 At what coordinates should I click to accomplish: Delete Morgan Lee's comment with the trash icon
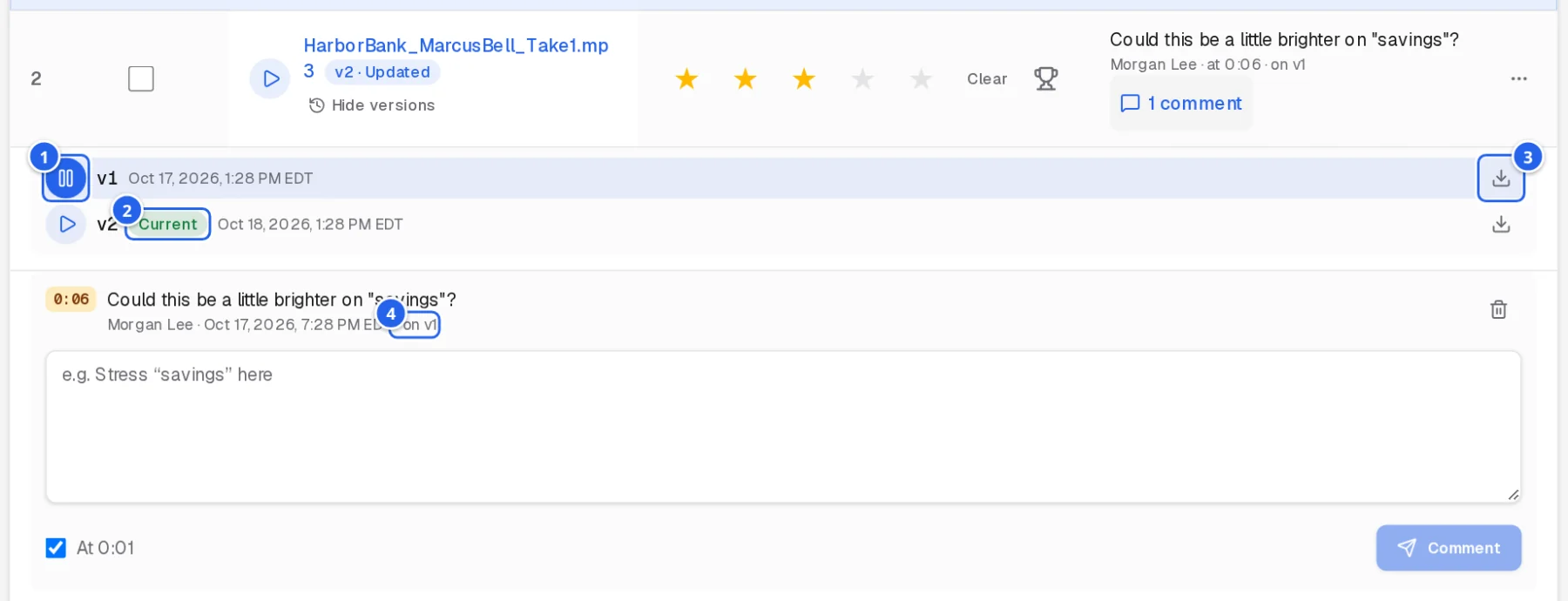[1498, 309]
